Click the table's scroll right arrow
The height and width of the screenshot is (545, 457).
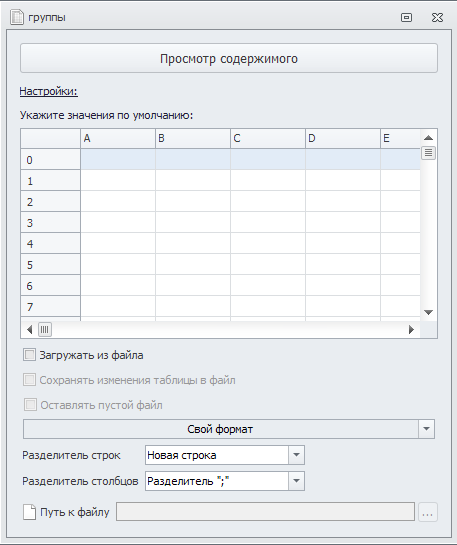[x=411, y=329]
